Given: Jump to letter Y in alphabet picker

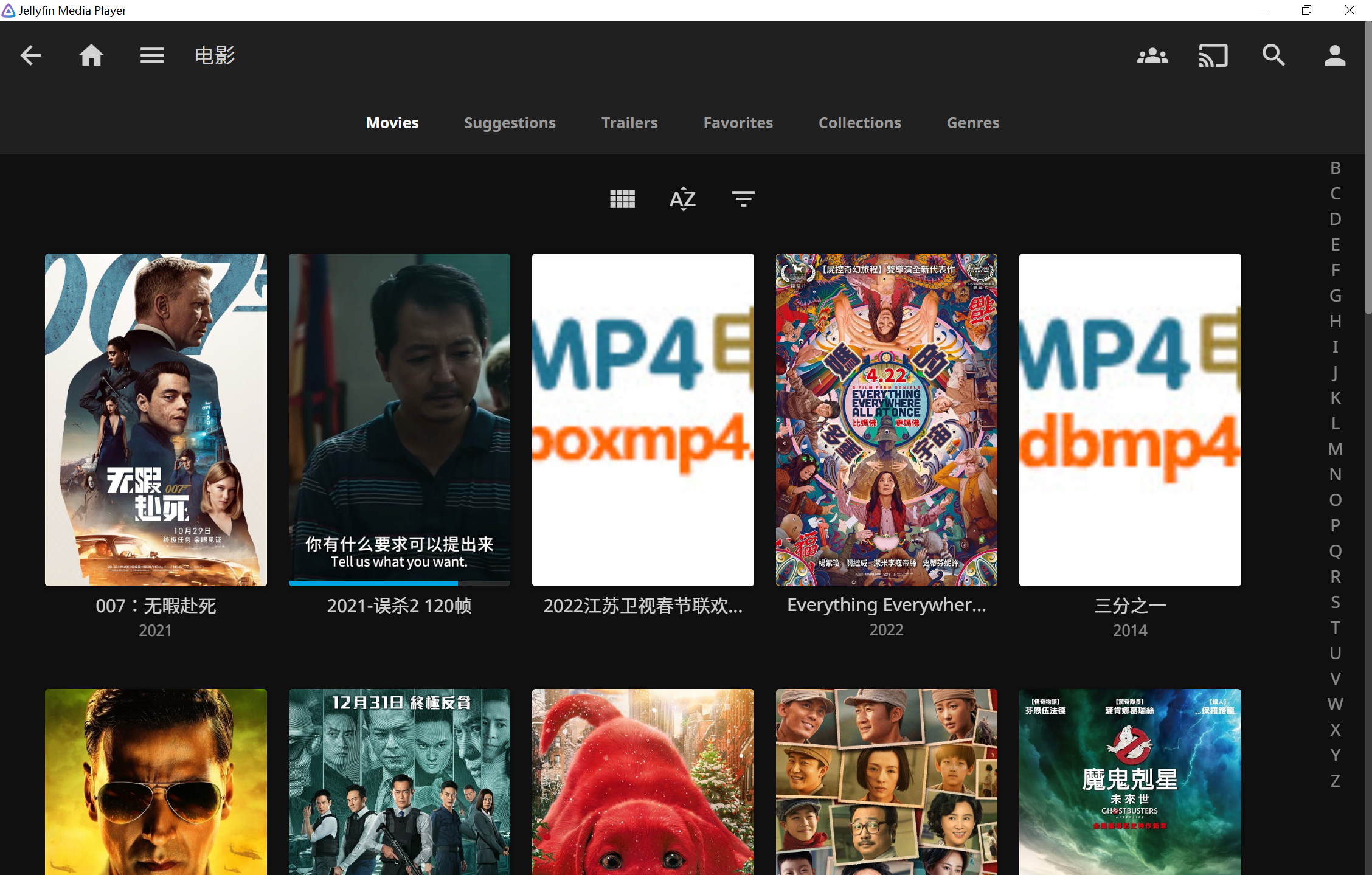Looking at the screenshot, I should (x=1335, y=755).
